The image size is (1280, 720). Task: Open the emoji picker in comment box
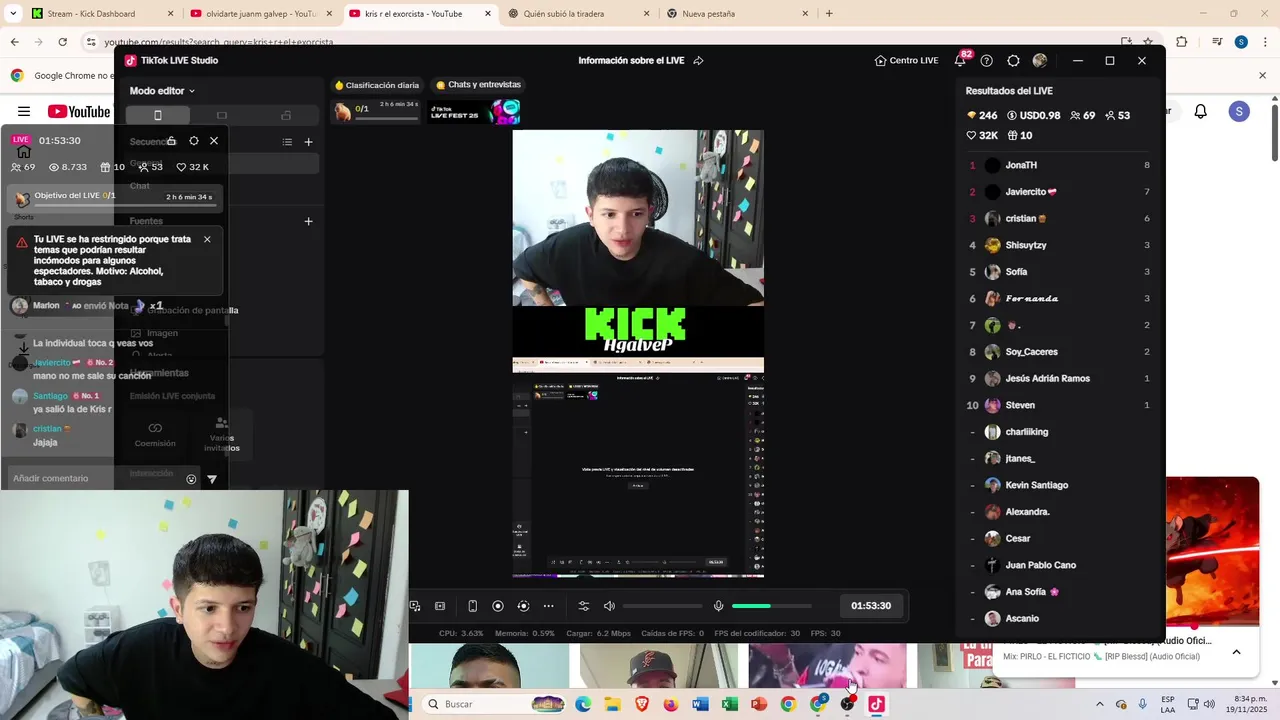pyautogui.click(x=191, y=479)
